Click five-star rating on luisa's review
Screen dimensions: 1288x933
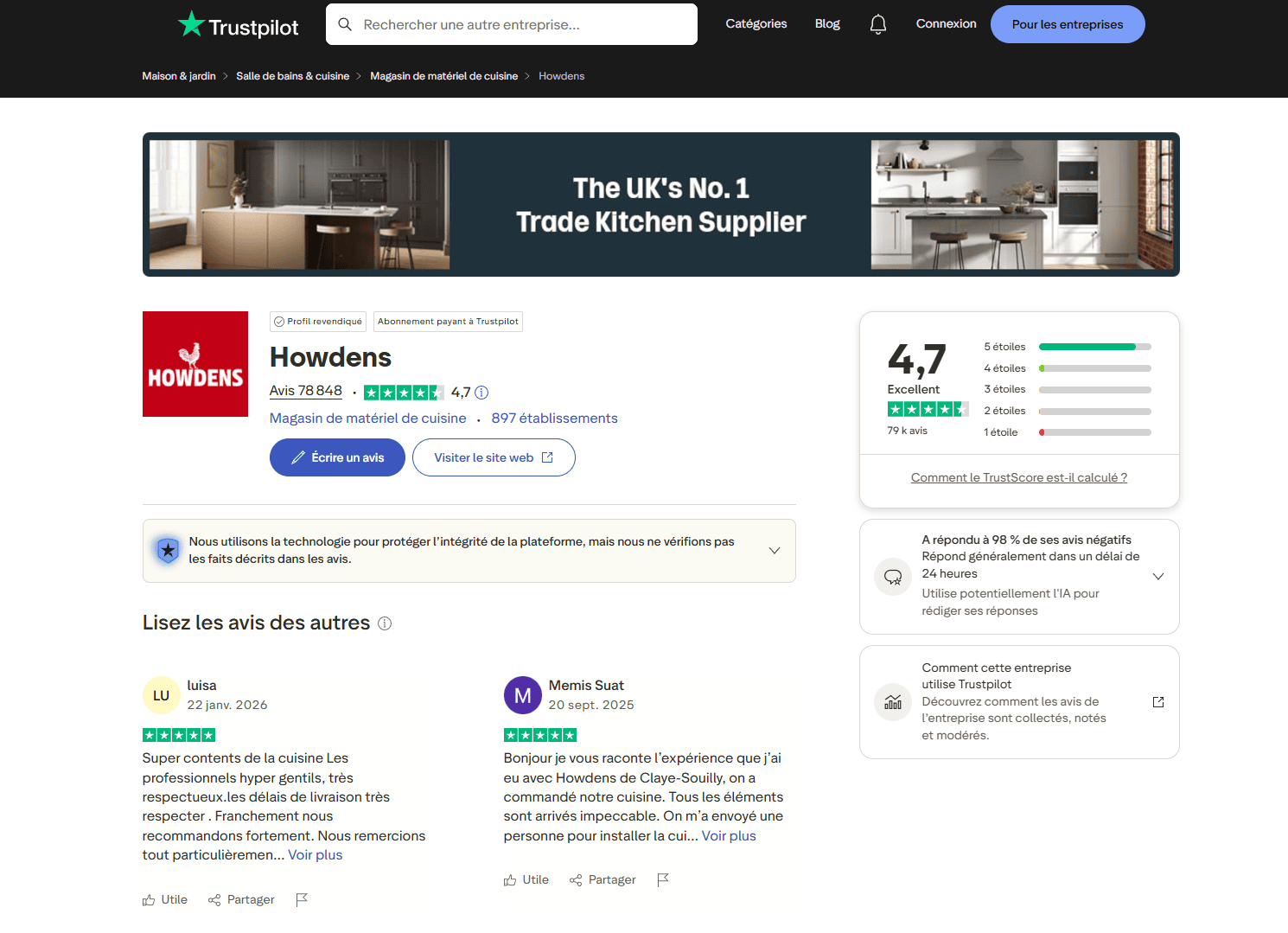pyautogui.click(x=179, y=735)
